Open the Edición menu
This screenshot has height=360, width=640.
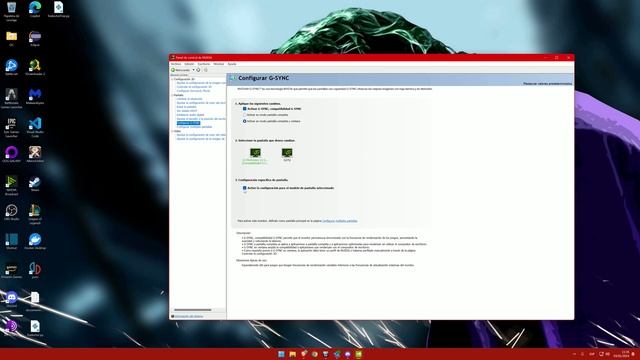click(189, 64)
